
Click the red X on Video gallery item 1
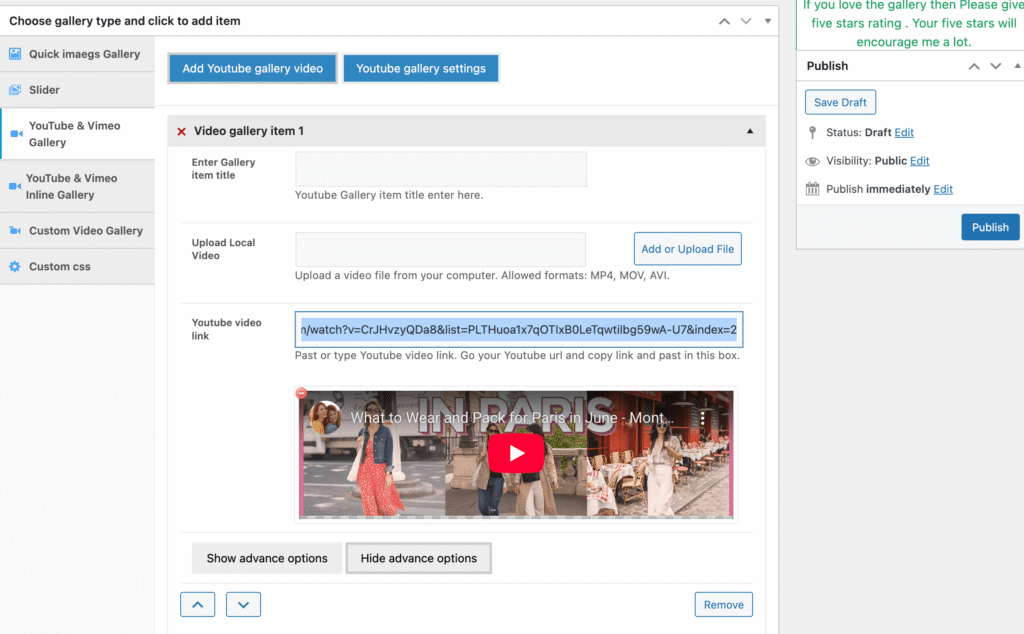point(181,131)
